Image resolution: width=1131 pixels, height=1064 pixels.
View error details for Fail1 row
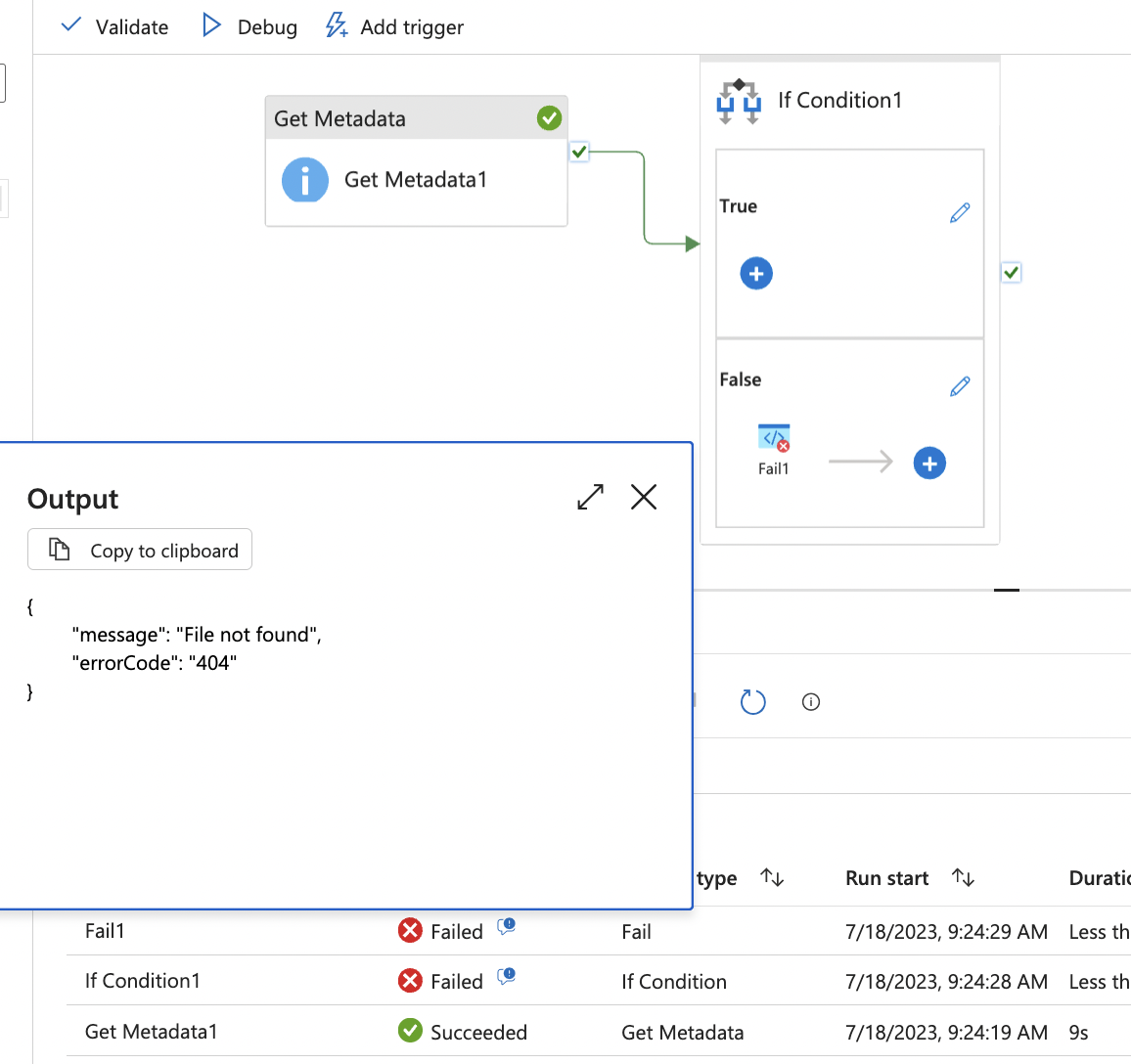click(507, 926)
